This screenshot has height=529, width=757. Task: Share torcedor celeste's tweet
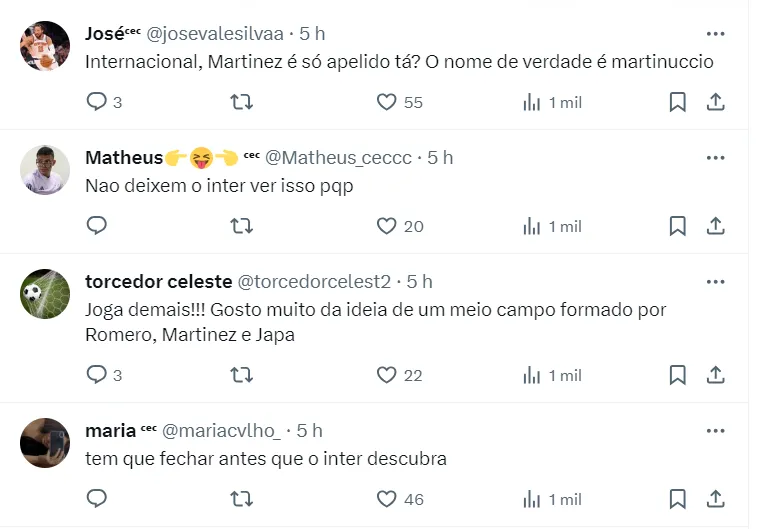pyautogui.click(x=715, y=375)
